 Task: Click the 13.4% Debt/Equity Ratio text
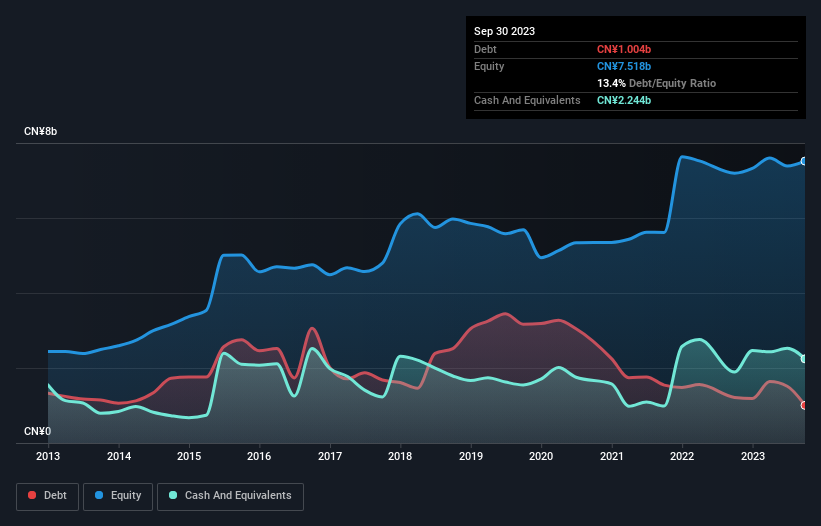pos(656,83)
